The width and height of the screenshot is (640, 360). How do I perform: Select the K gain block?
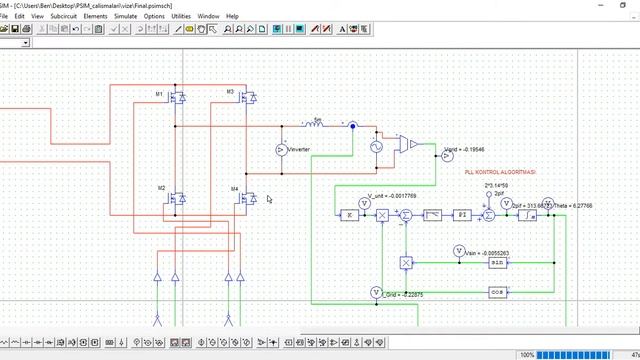click(x=349, y=215)
